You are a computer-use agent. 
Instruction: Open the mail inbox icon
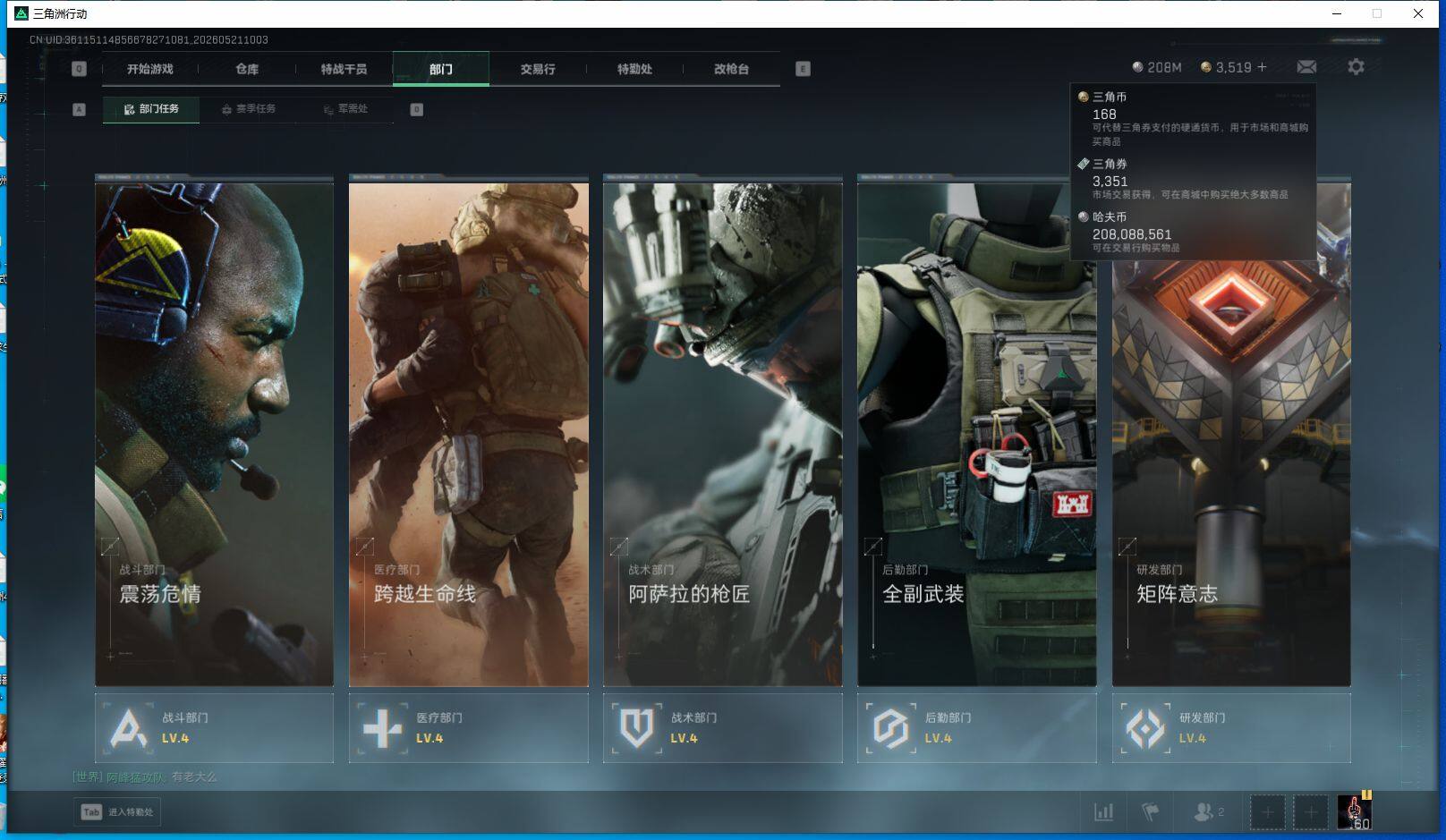point(1306,67)
